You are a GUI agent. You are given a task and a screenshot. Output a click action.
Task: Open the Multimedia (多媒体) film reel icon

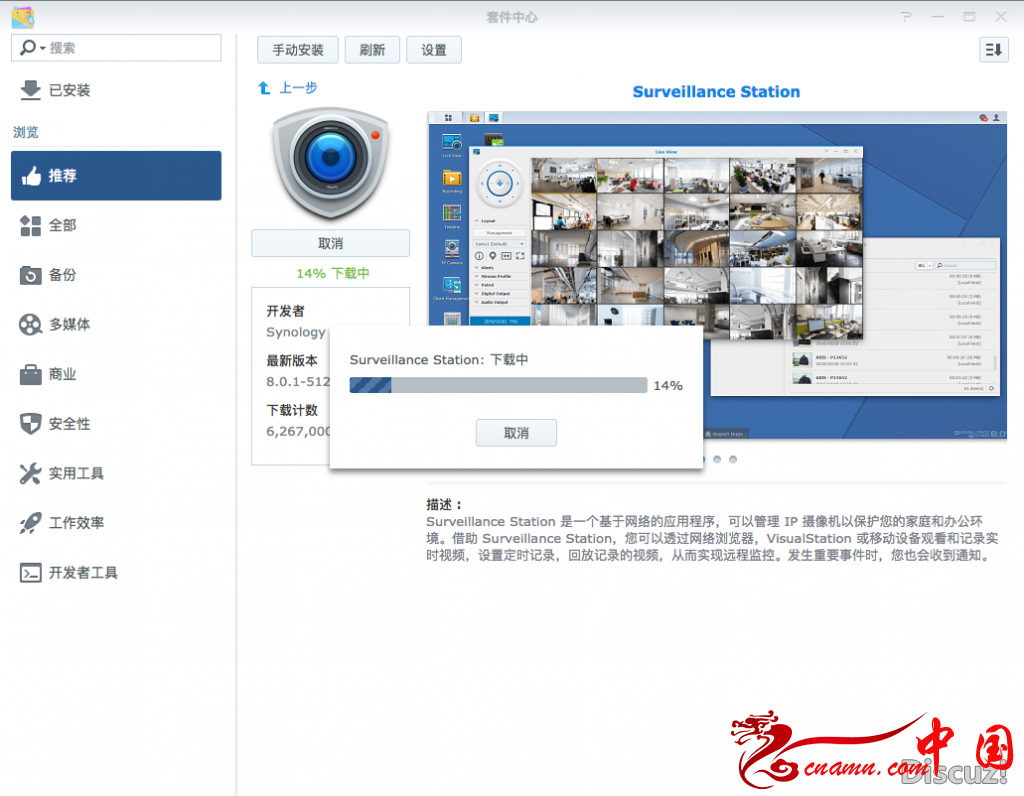click(x=31, y=324)
